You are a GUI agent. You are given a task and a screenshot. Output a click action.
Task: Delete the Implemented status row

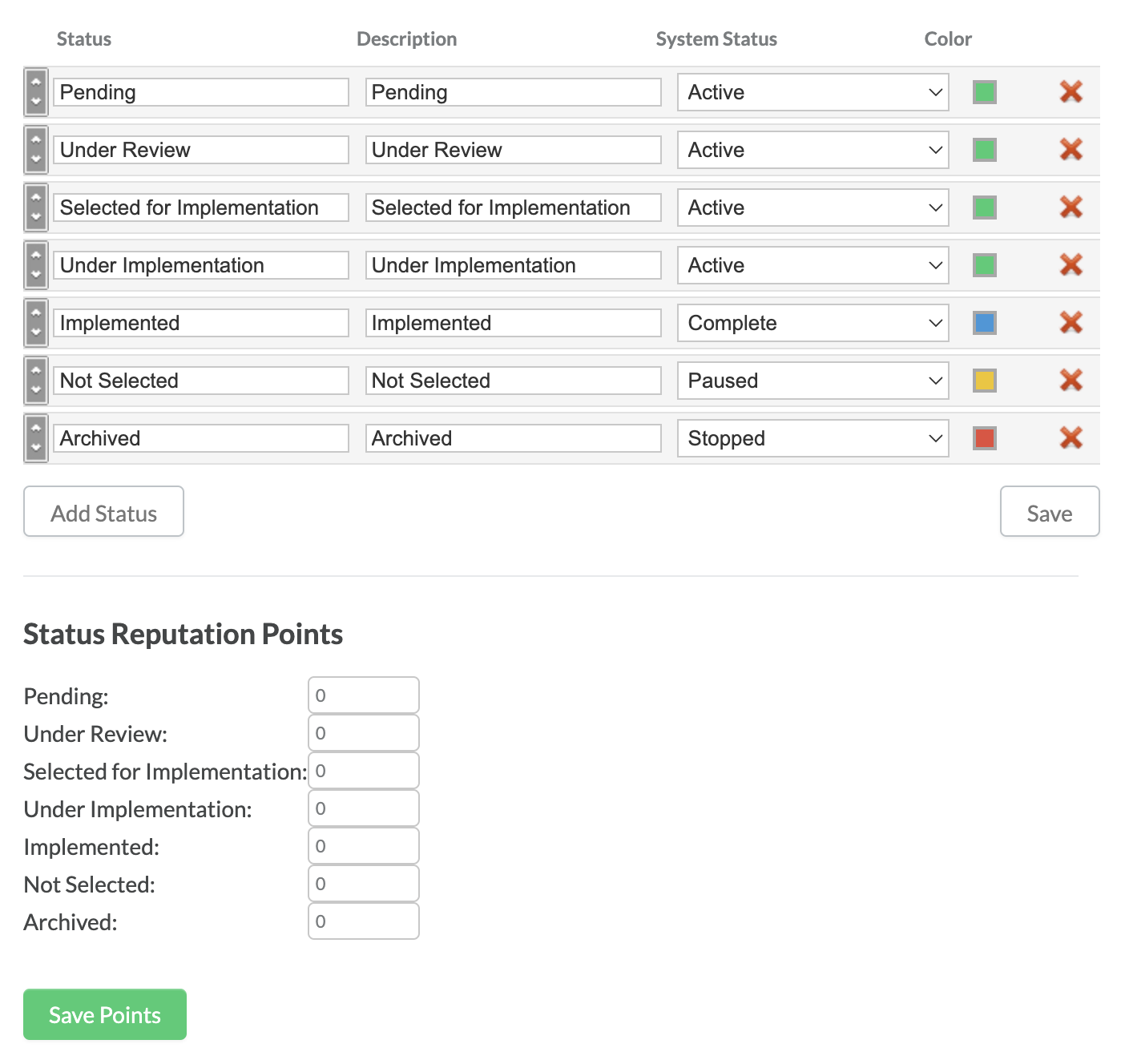pos(1071,323)
